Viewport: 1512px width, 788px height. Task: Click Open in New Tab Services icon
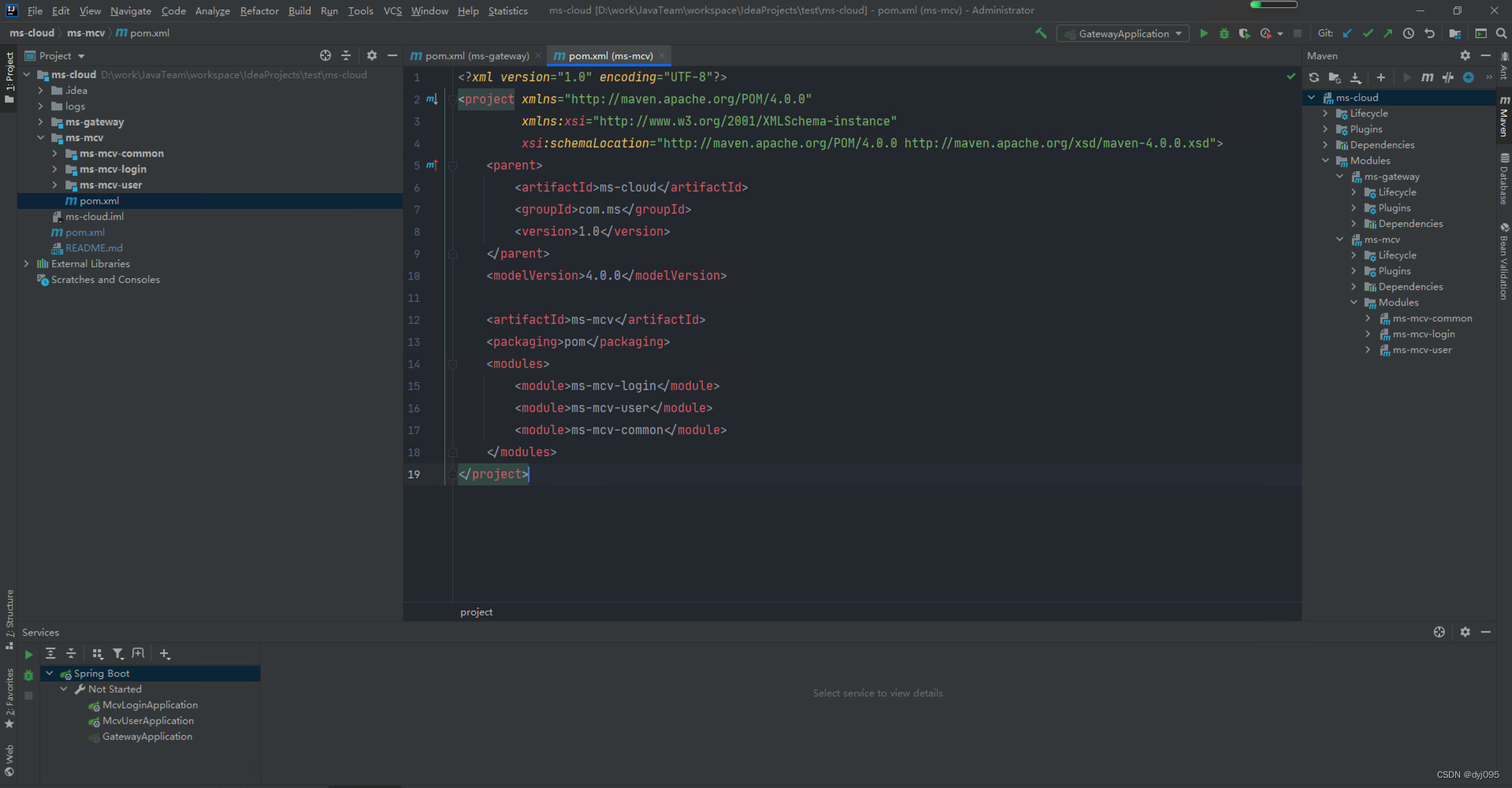click(139, 653)
